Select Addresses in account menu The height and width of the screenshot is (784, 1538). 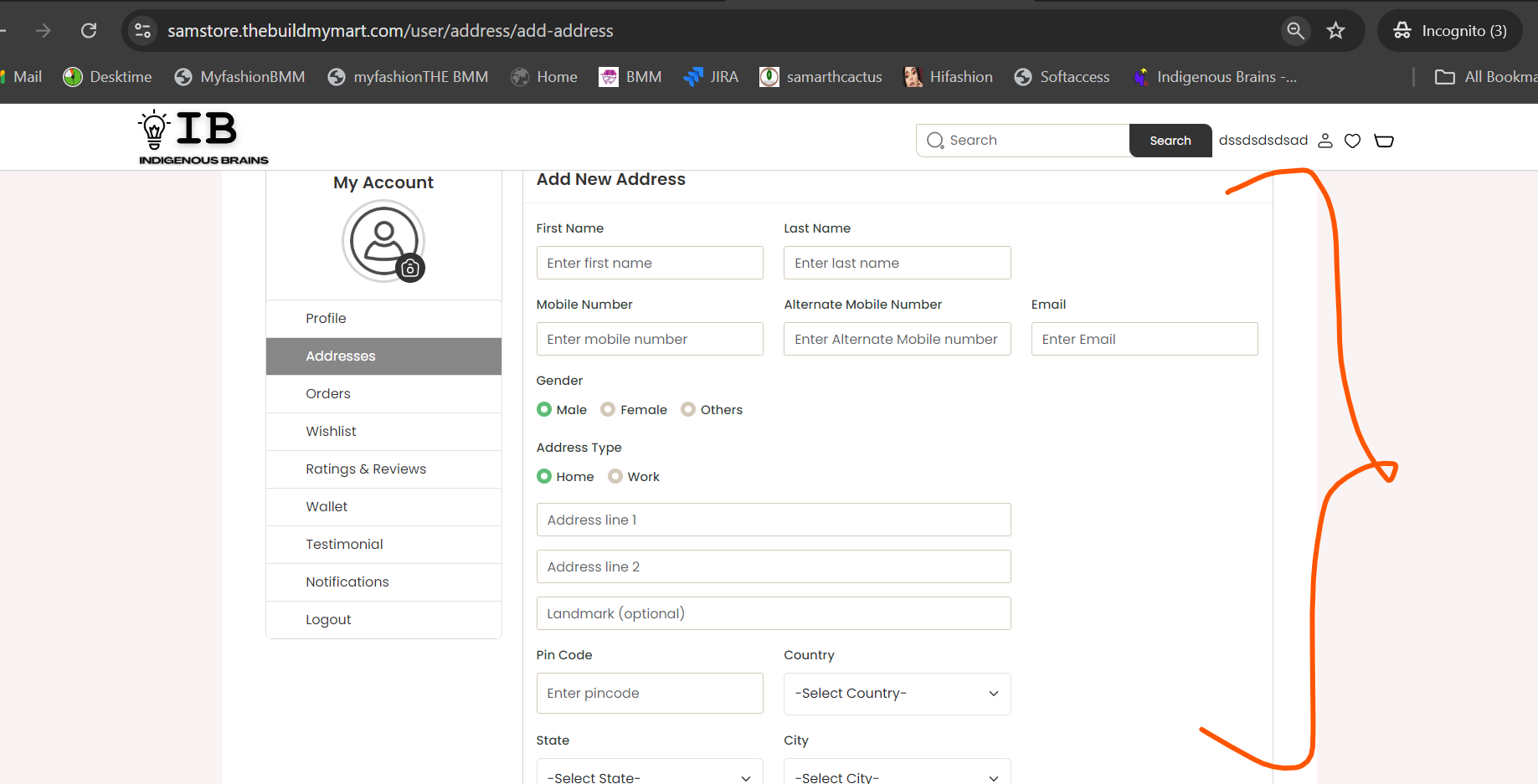click(x=383, y=356)
